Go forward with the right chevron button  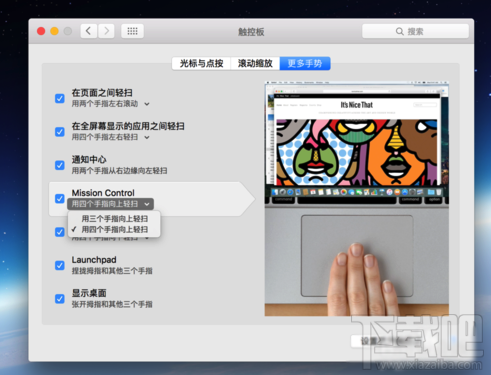point(106,31)
